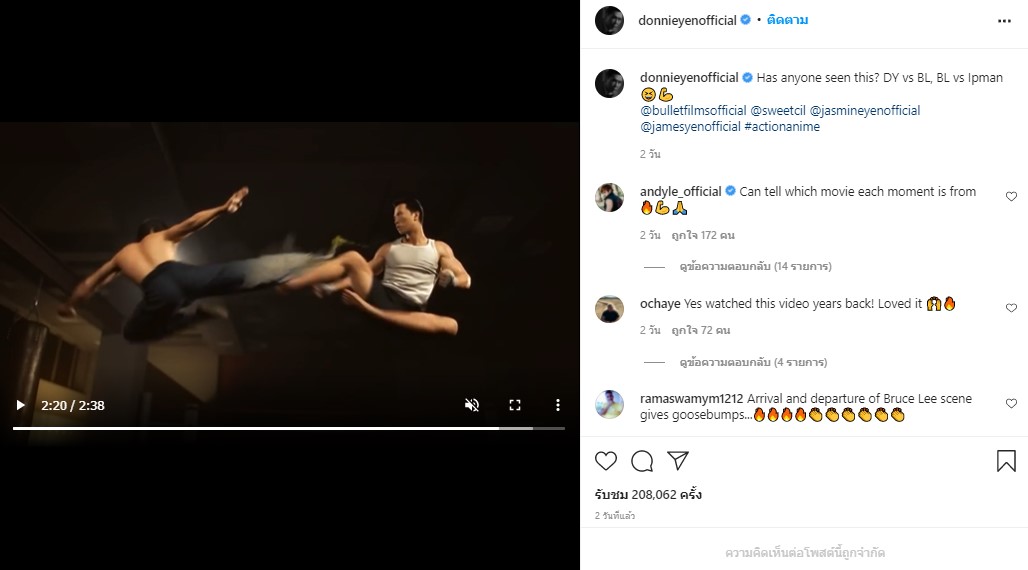Open andyle_official's profile avatar
This screenshot has width=1028, height=570.
tap(610, 197)
